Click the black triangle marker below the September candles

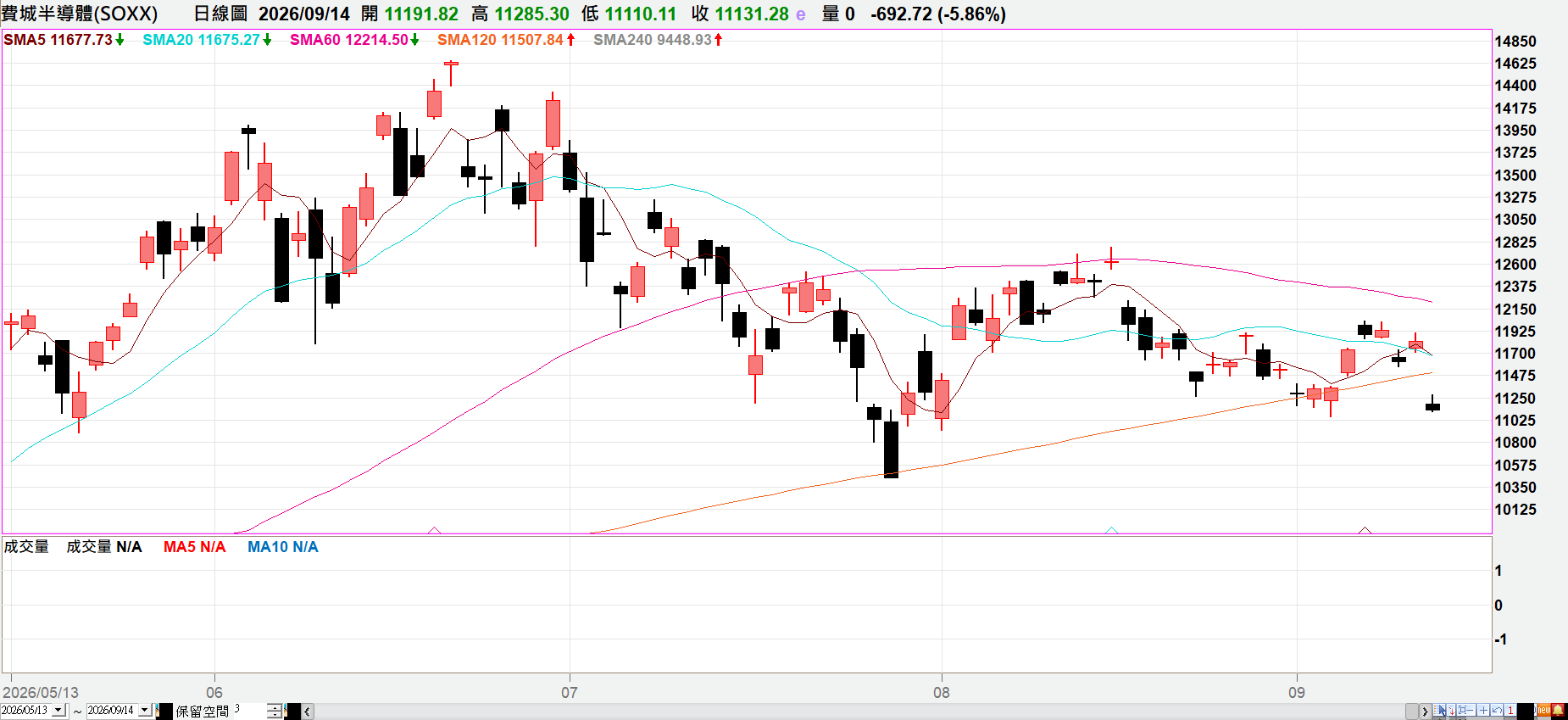coord(1365,530)
